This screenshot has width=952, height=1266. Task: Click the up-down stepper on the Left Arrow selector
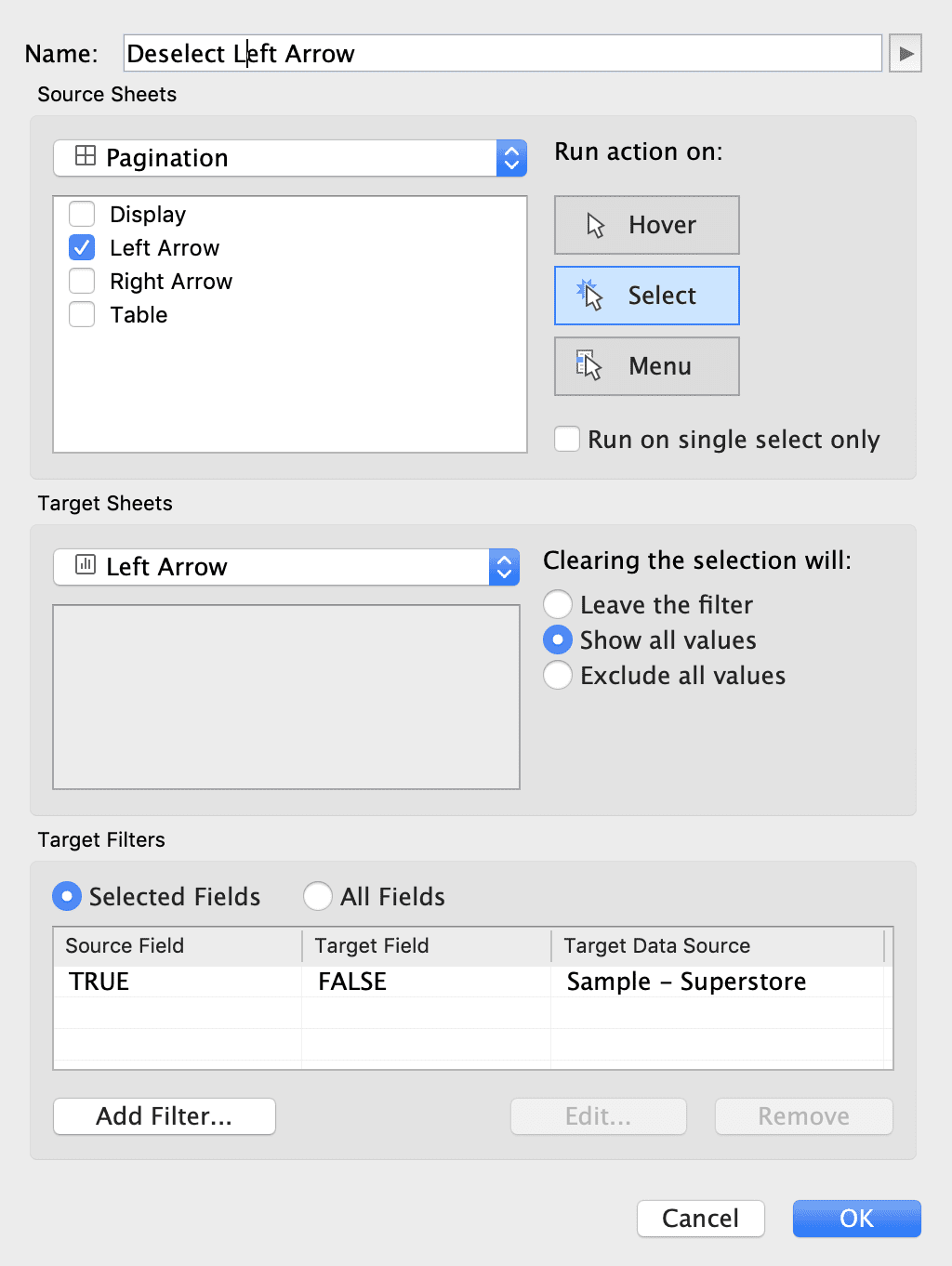504,567
